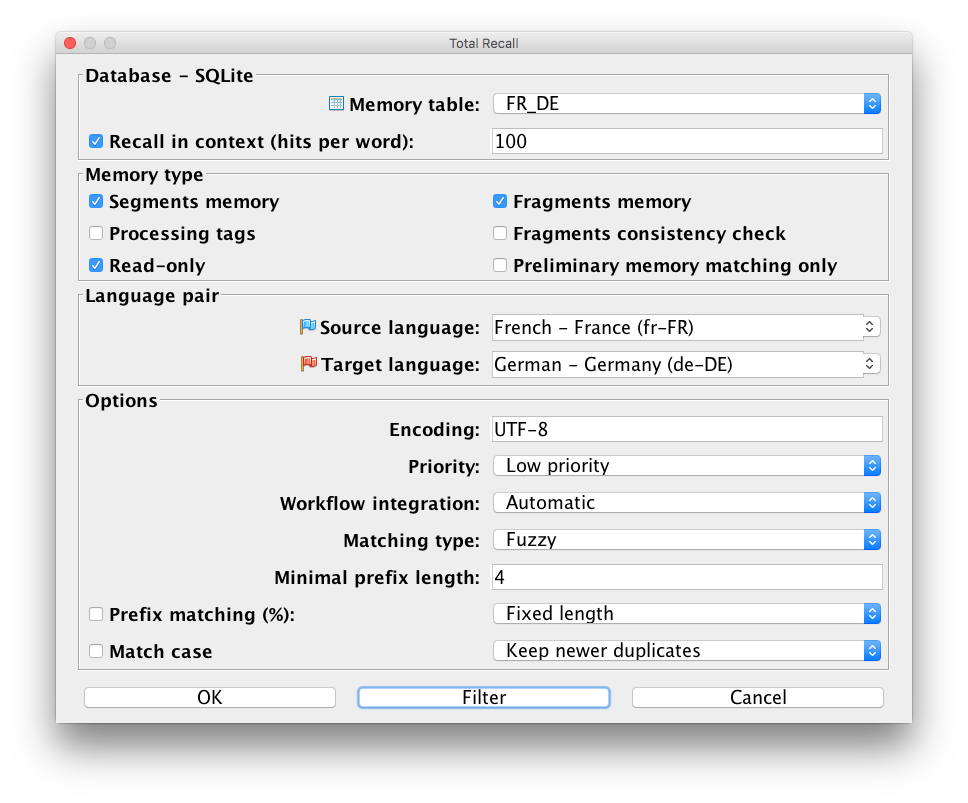Click the OK button
This screenshot has height=803, width=968.
click(210, 697)
